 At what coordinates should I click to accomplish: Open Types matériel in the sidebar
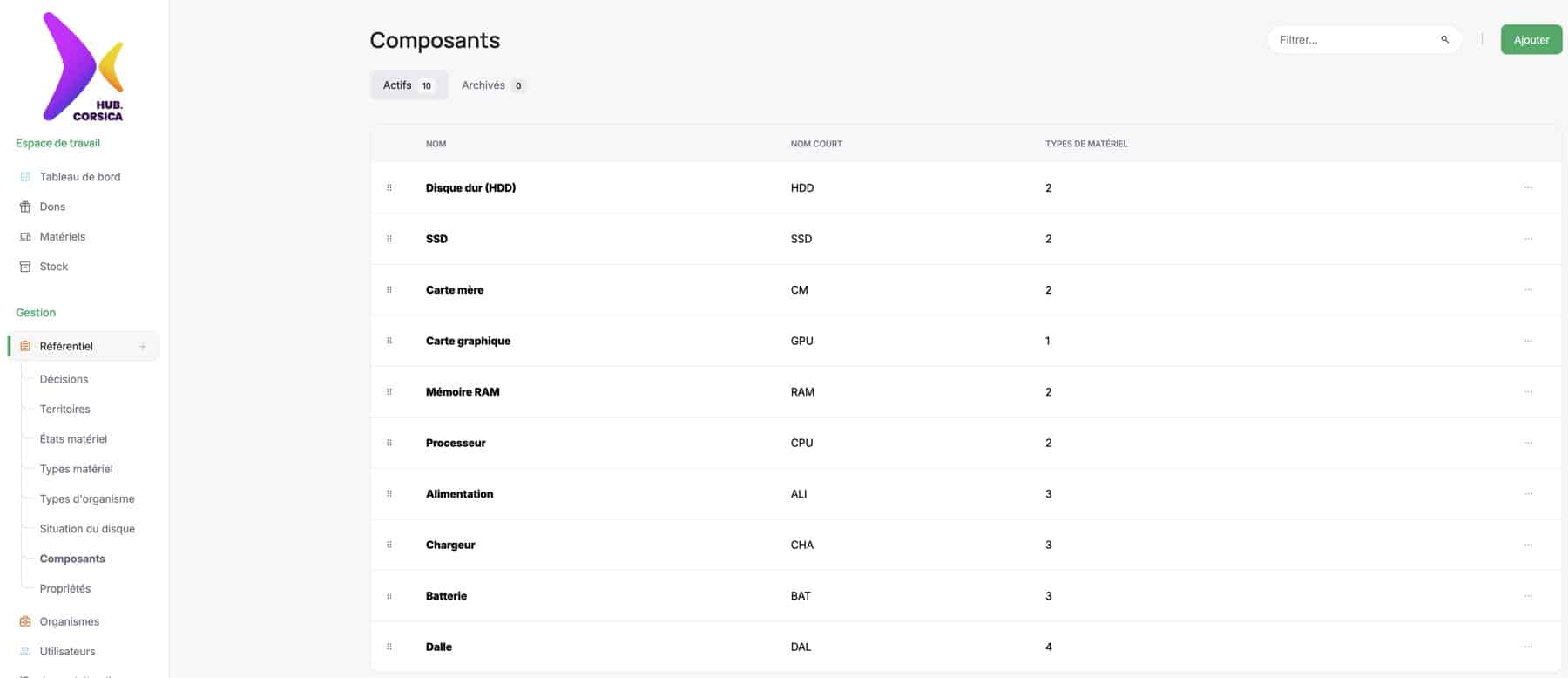coord(76,469)
